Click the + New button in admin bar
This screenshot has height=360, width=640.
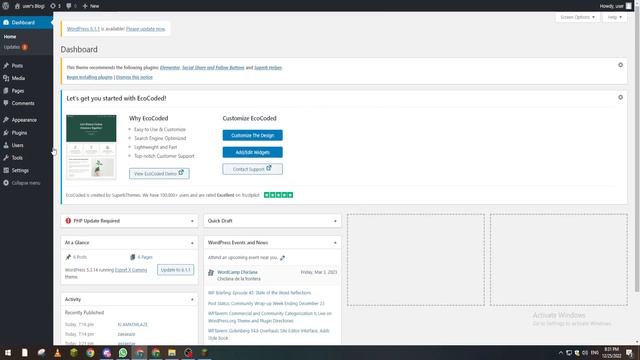point(91,6)
